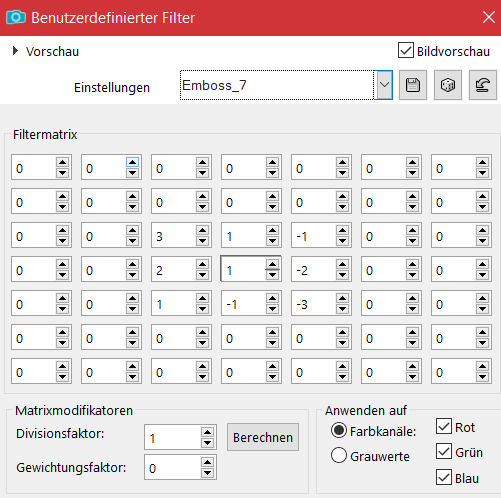
Task: Open the Einstellungen preset dropdown arrow
Action: [x=384, y=85]
